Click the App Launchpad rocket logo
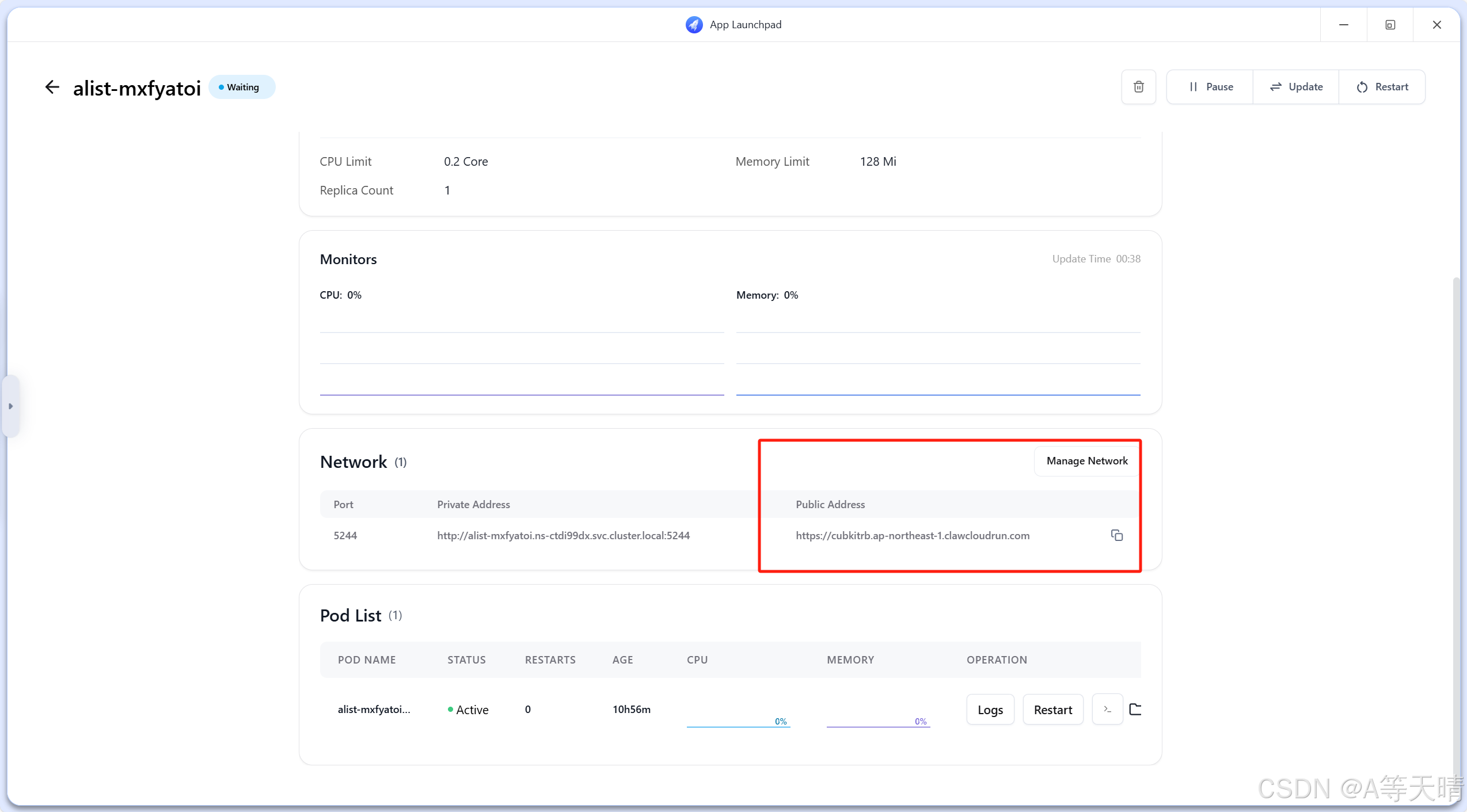 click(694, 25)
